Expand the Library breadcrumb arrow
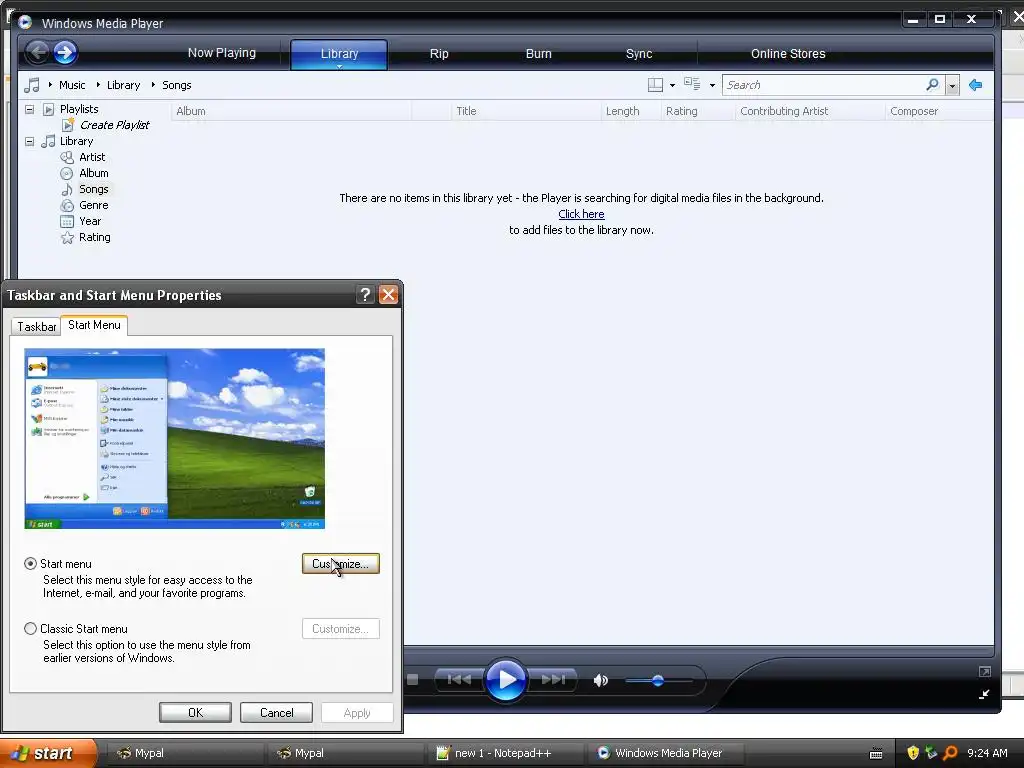Image resolution: width=1024 pixels, height=768 pixels. (x=98, y=85)
